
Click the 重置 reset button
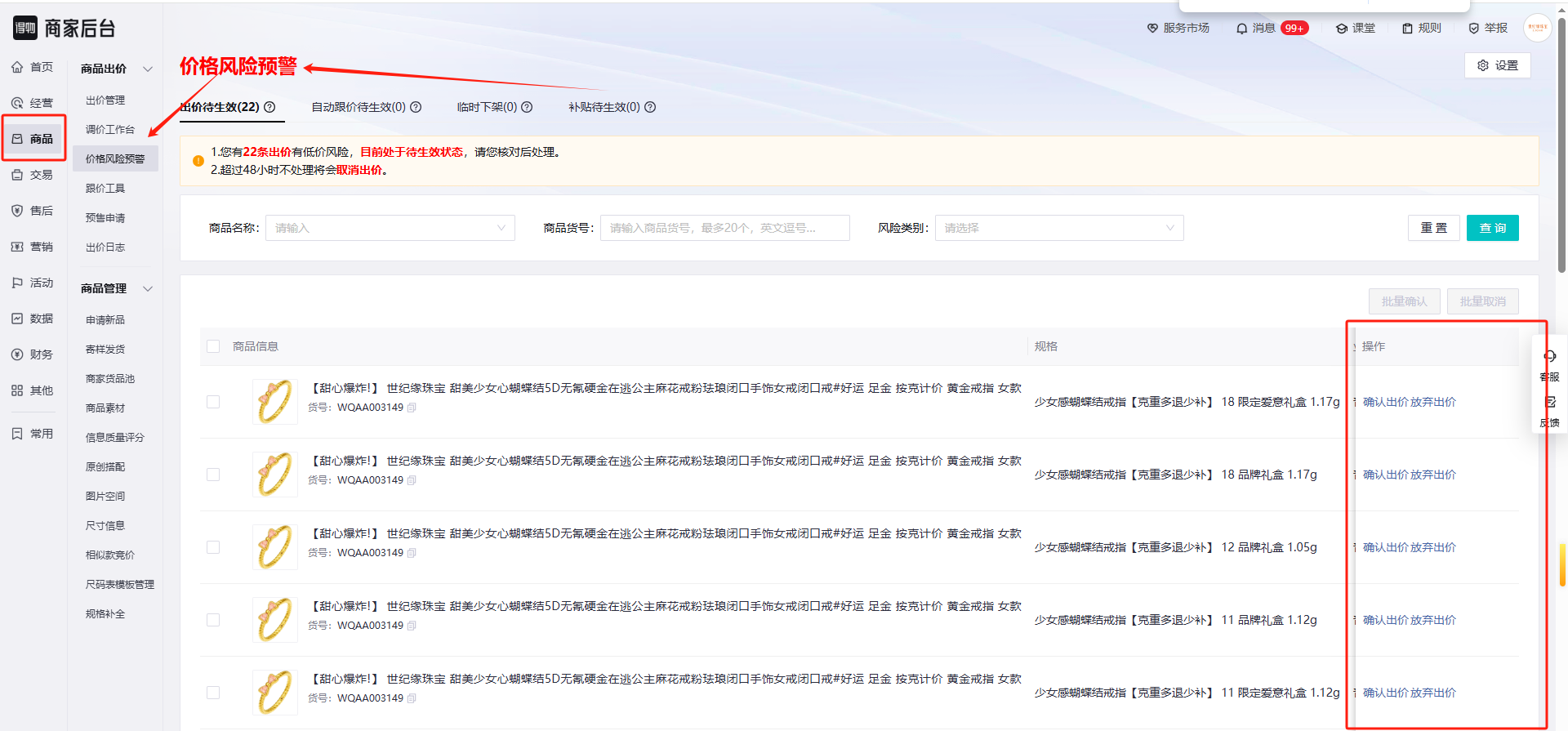coord(1433,228)
